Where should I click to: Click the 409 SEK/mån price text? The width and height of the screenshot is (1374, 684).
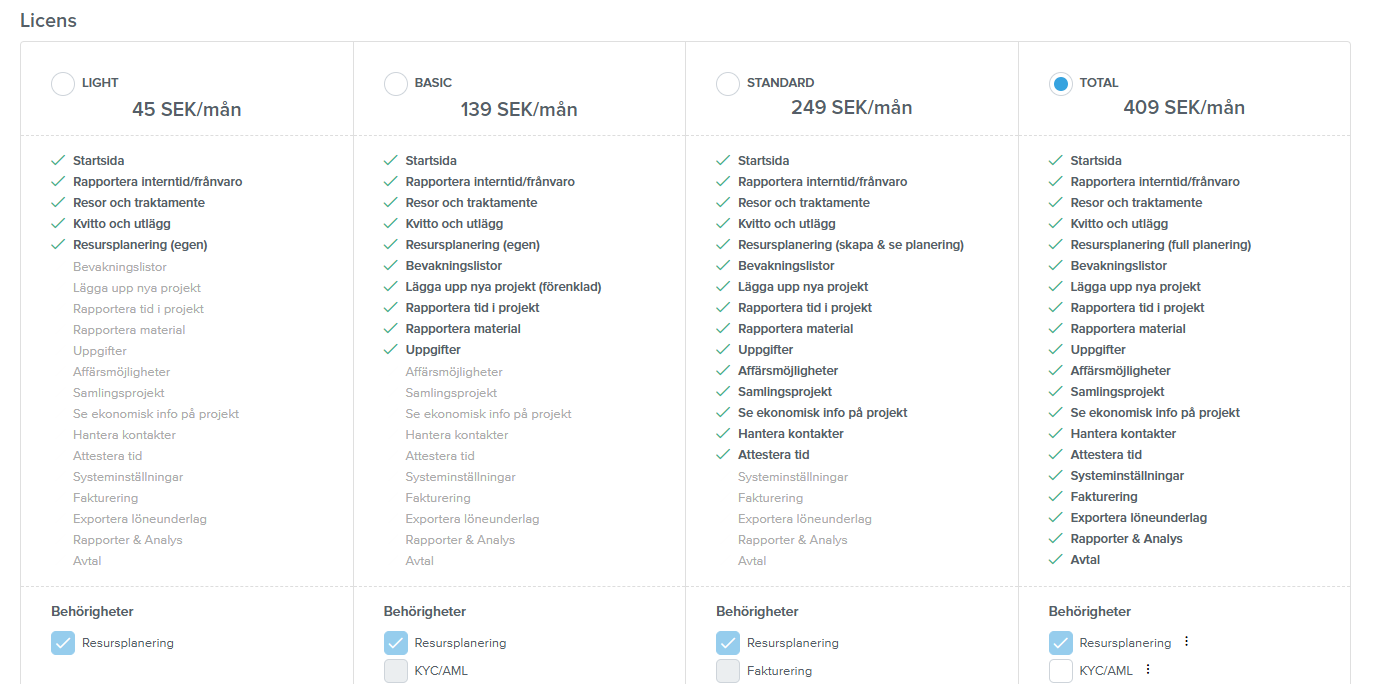click(x=1184, y=108)
